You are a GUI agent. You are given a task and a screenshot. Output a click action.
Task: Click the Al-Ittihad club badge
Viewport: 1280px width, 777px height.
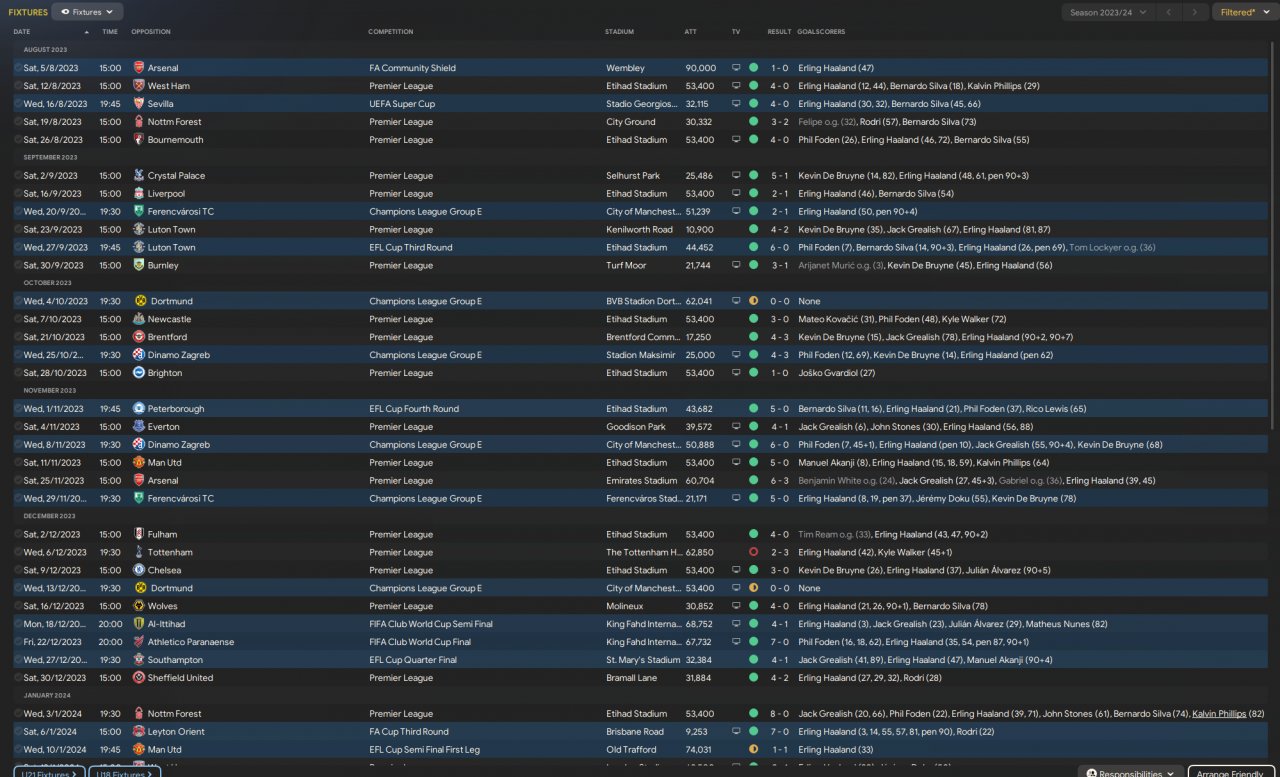(139, 624)
